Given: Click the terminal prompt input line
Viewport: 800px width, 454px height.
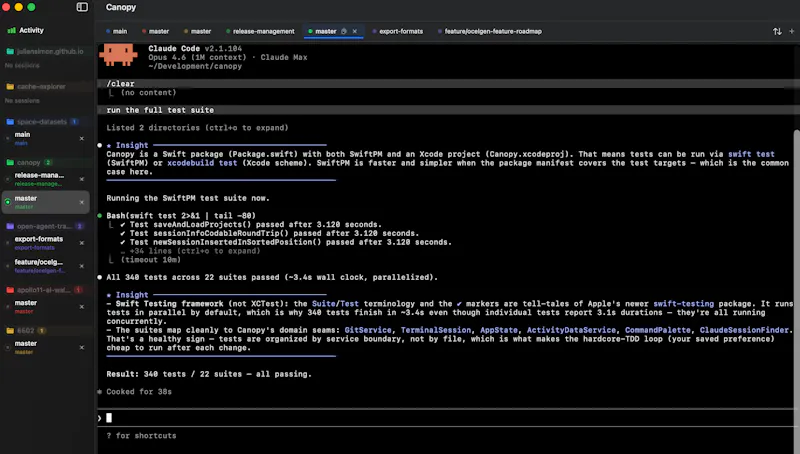Looking at the screenshot, I should click(447, 418).
